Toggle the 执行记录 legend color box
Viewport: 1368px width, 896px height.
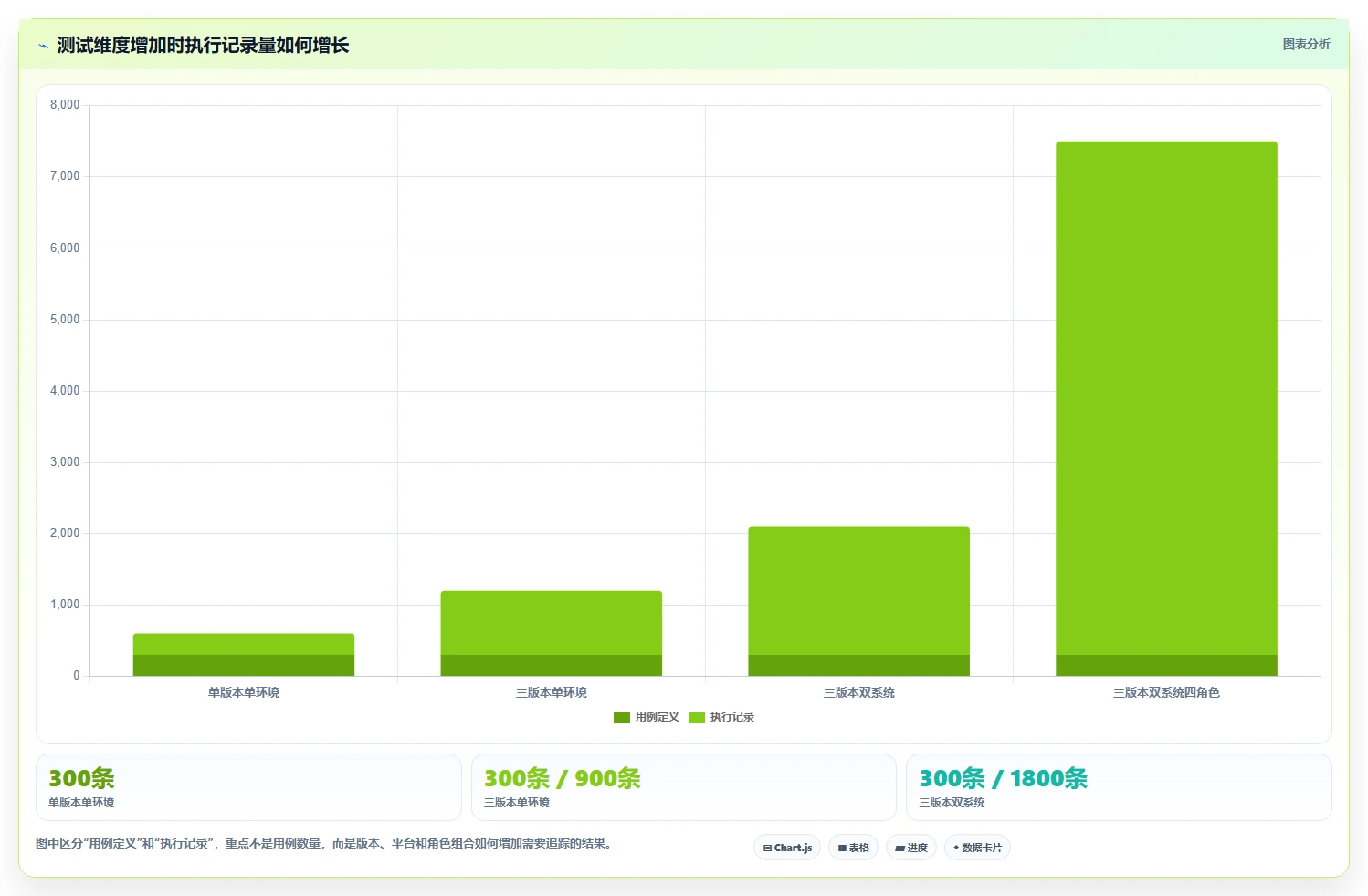[x=697, y=718]
